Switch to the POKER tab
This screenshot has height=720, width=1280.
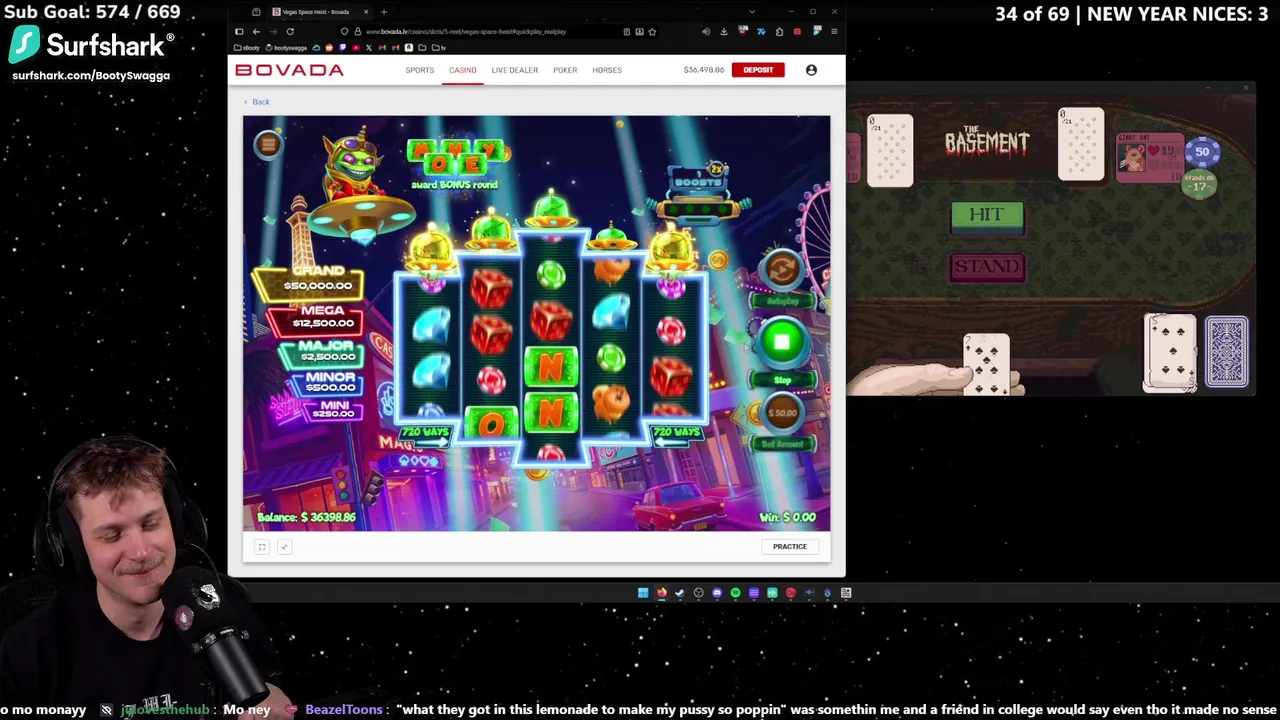click(565, 70)
